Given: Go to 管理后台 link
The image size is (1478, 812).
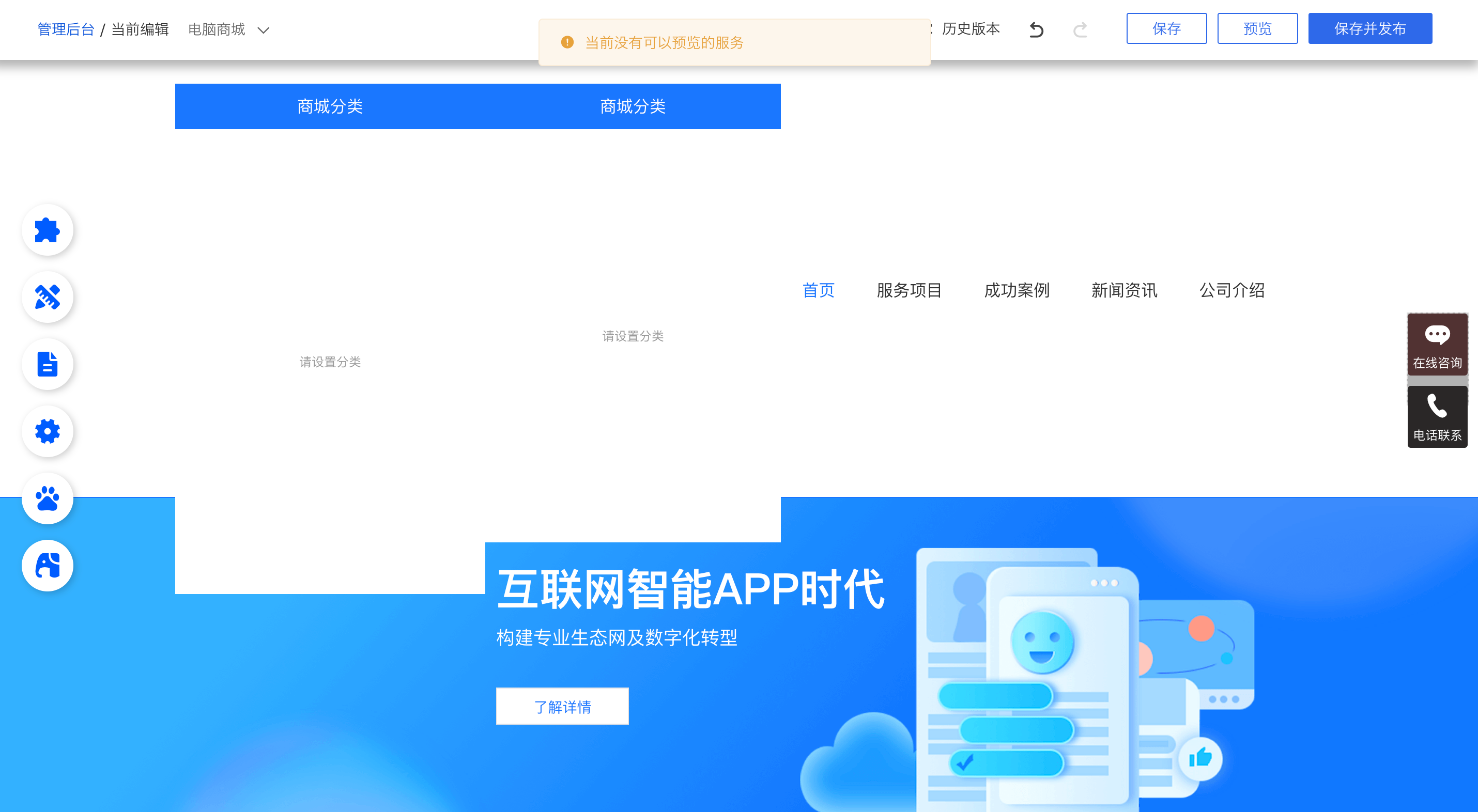Looking at the screenshot, I should [x=66, y=29].
